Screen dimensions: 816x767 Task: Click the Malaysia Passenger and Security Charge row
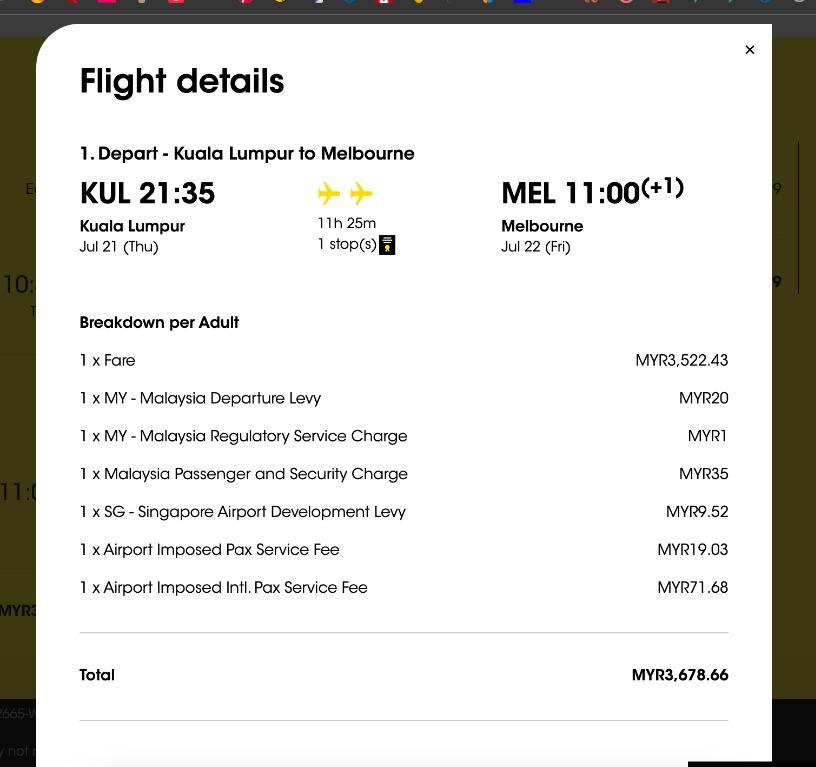[x=404, y=474]
